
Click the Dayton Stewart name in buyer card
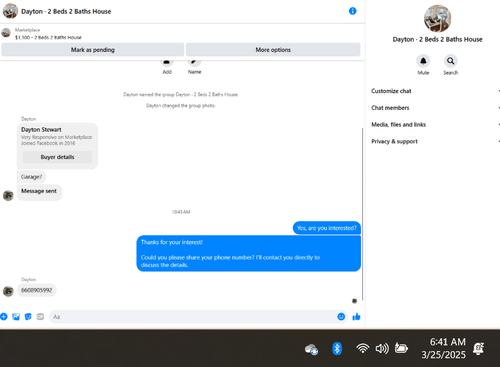click(x=41, y=129)
